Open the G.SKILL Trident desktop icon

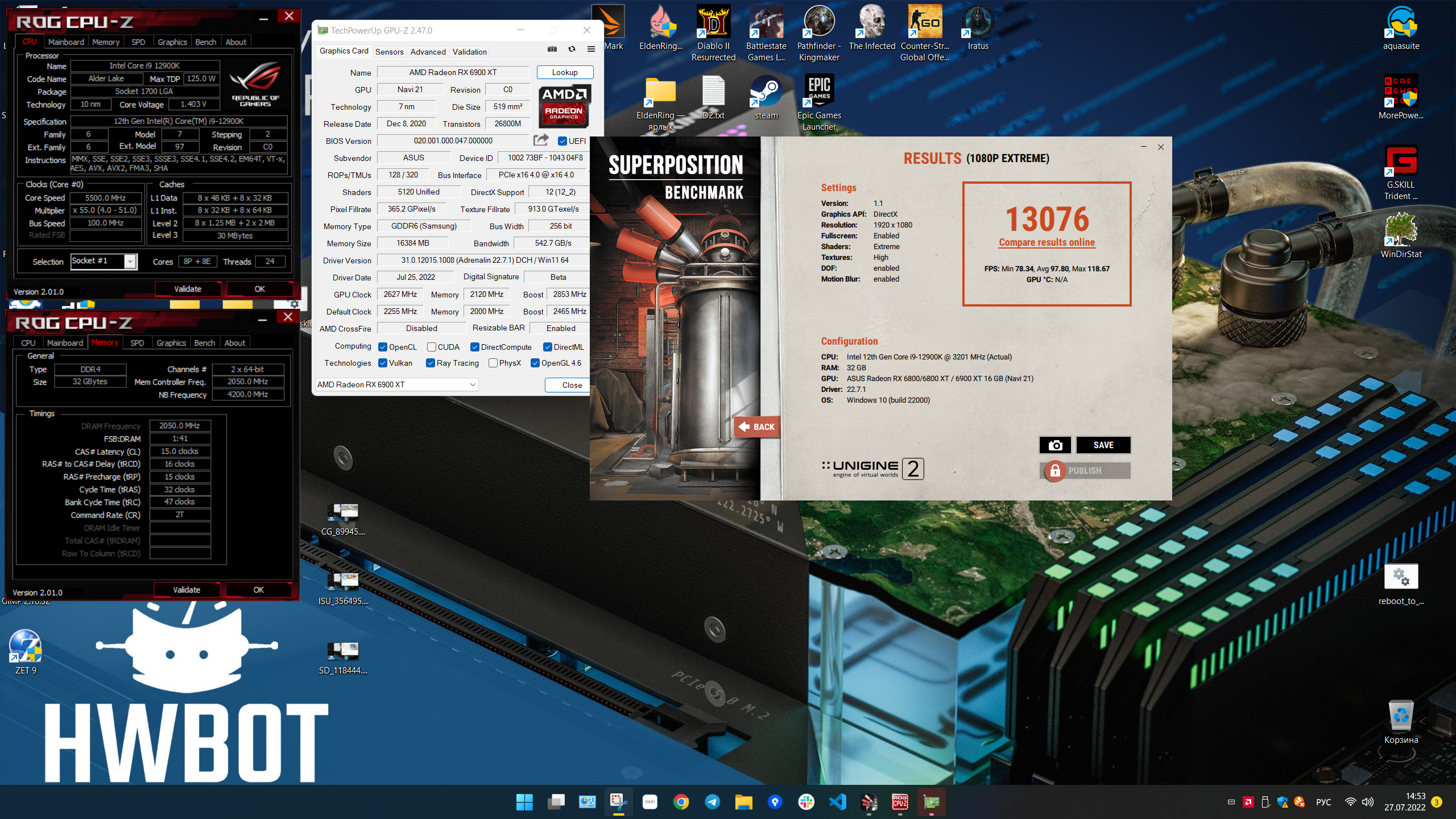[x=1401, y=173]
